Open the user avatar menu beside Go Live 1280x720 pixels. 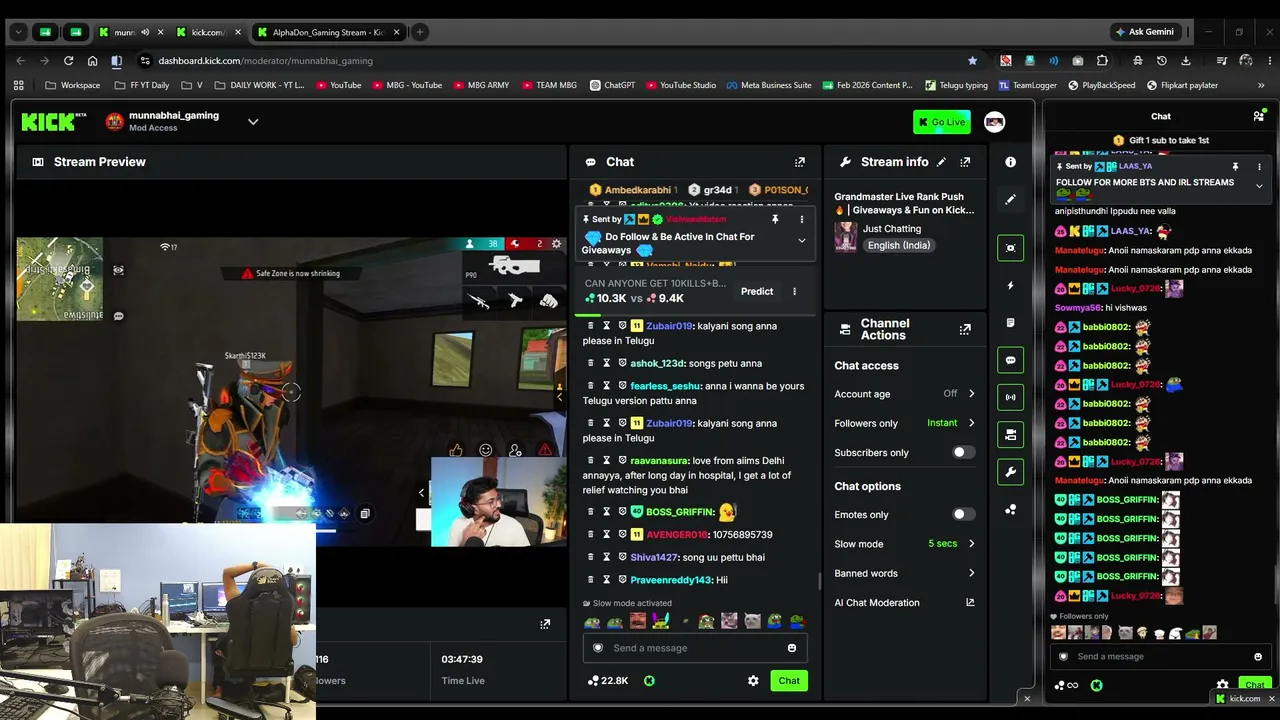tap(994, 122)
